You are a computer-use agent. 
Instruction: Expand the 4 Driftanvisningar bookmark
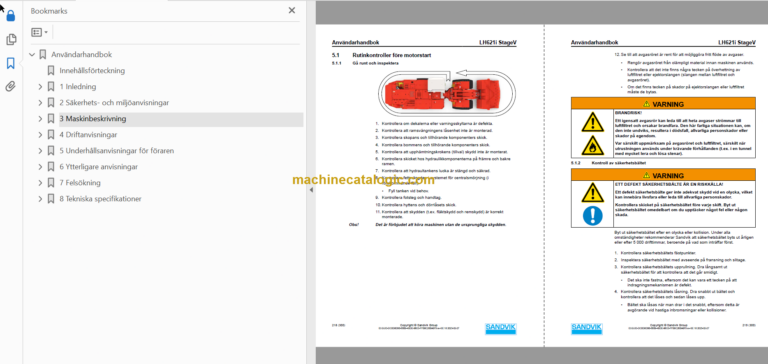40,135
